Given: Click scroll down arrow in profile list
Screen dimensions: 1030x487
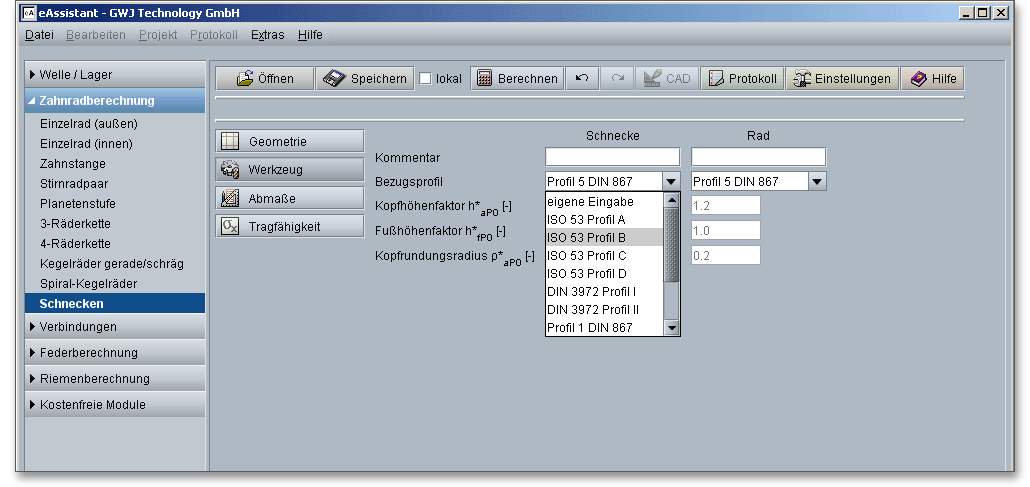Looking at the screenshot, I should pyautogui.click(x=672, y=328).
